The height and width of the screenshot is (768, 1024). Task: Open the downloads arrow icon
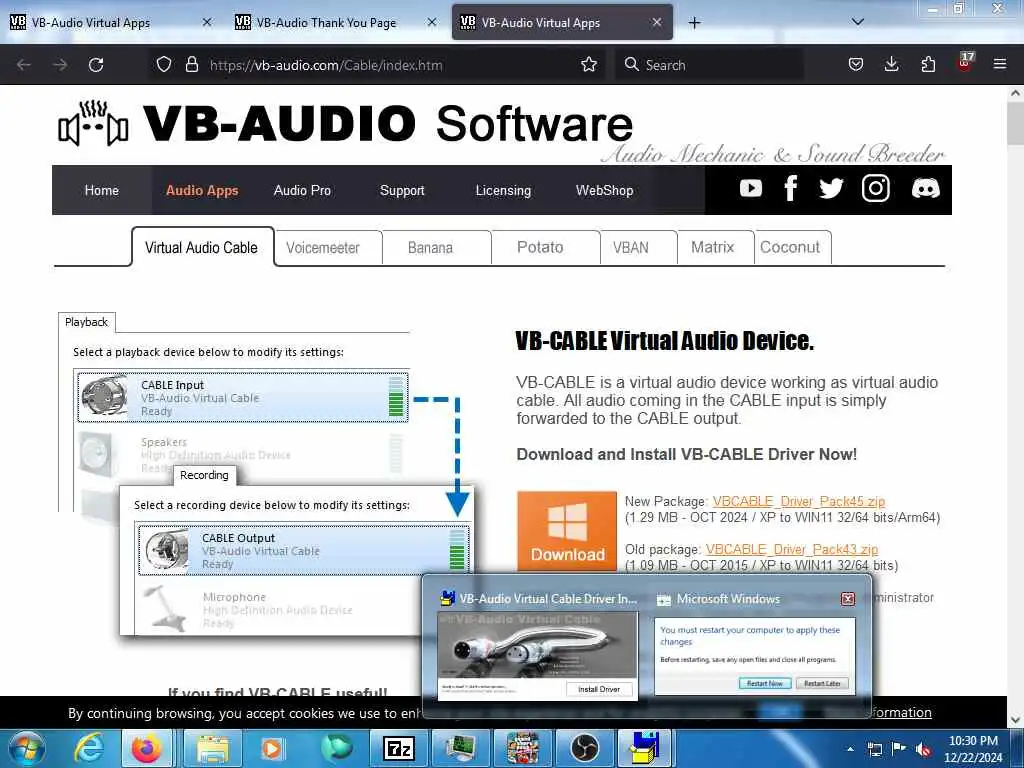(x=891, y=65)
